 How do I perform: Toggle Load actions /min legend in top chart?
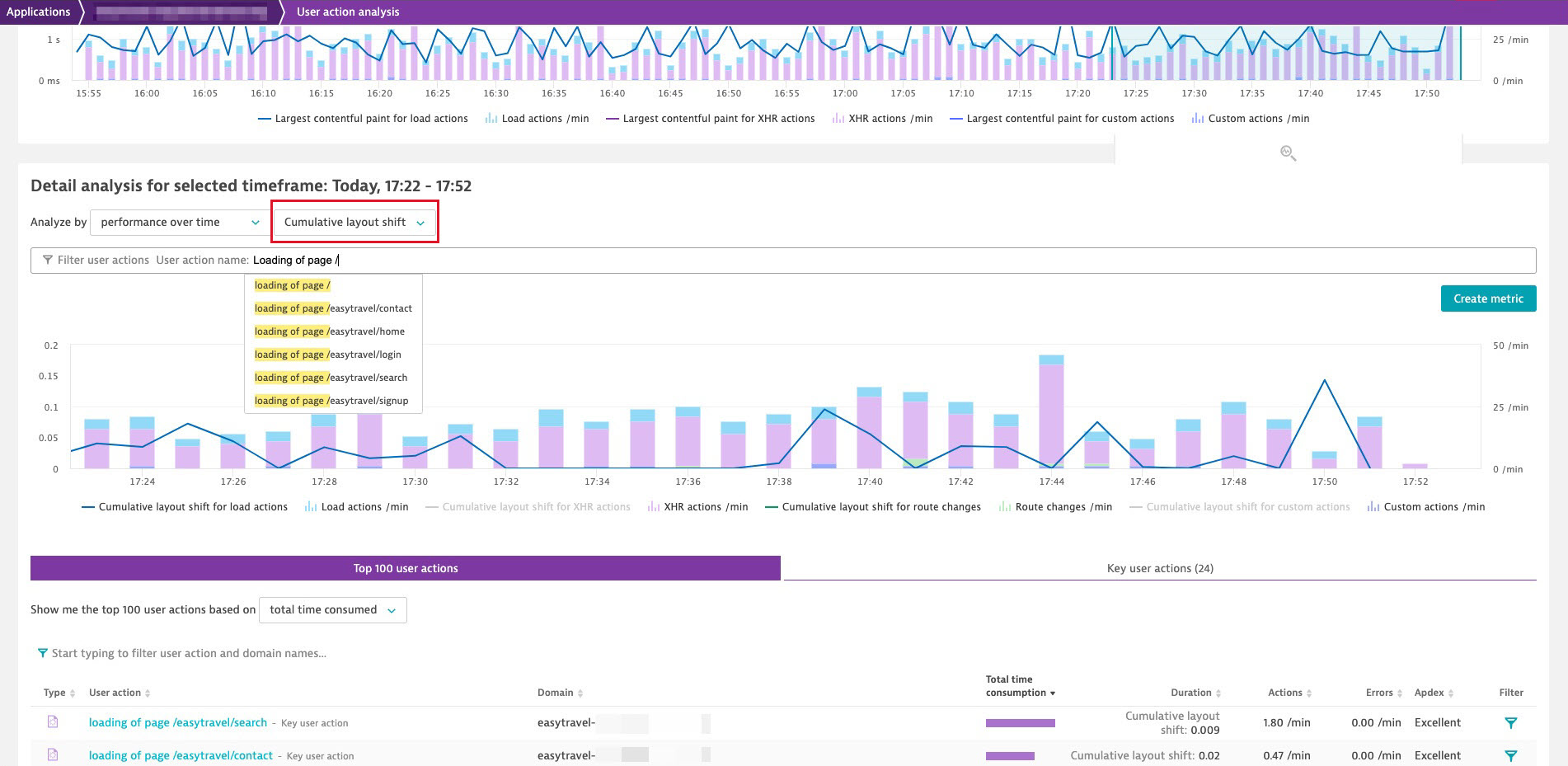[537, 119]
